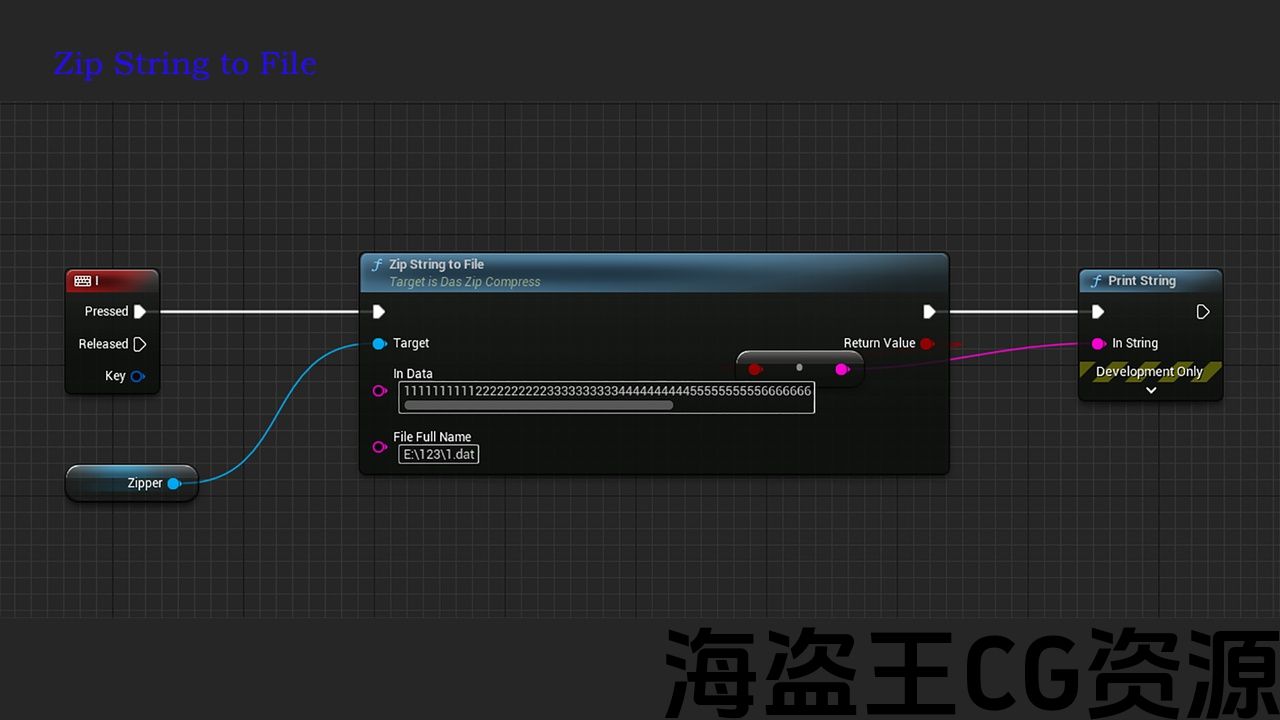Viewport: 1280px width, 720px height.
Task: Click the keyboard icon on the I event node
Action: tap(82, 282)
